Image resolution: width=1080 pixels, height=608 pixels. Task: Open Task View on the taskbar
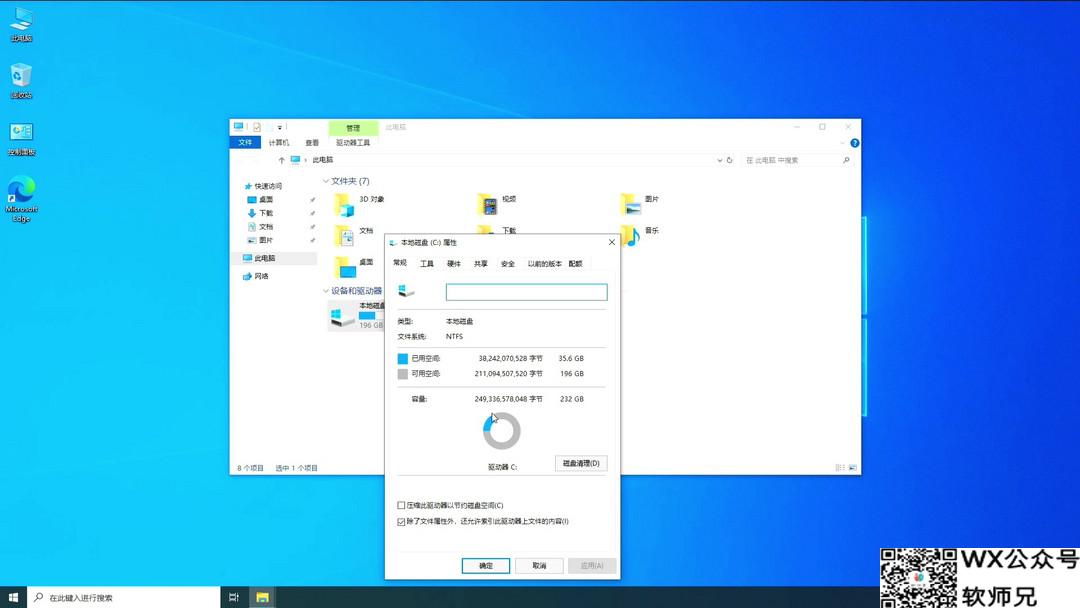(x=233, y=597)
